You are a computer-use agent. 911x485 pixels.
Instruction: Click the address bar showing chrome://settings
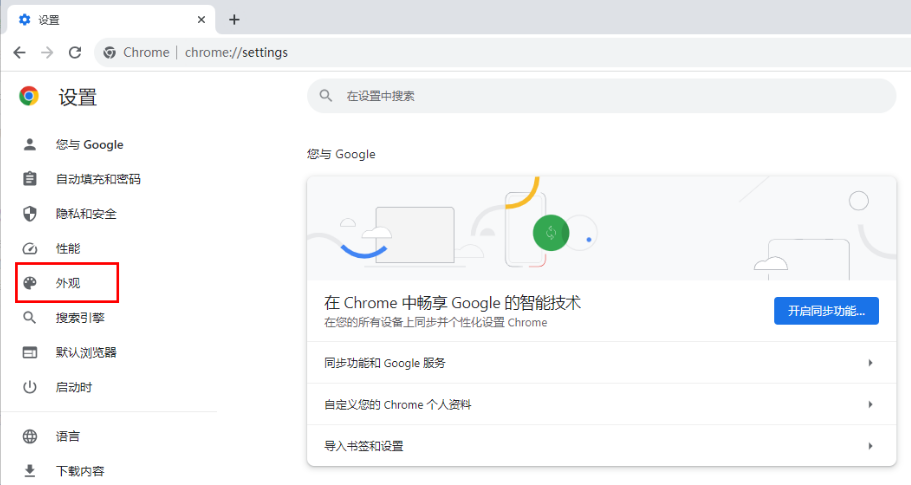pyautogui.click(x=500, y=52)
